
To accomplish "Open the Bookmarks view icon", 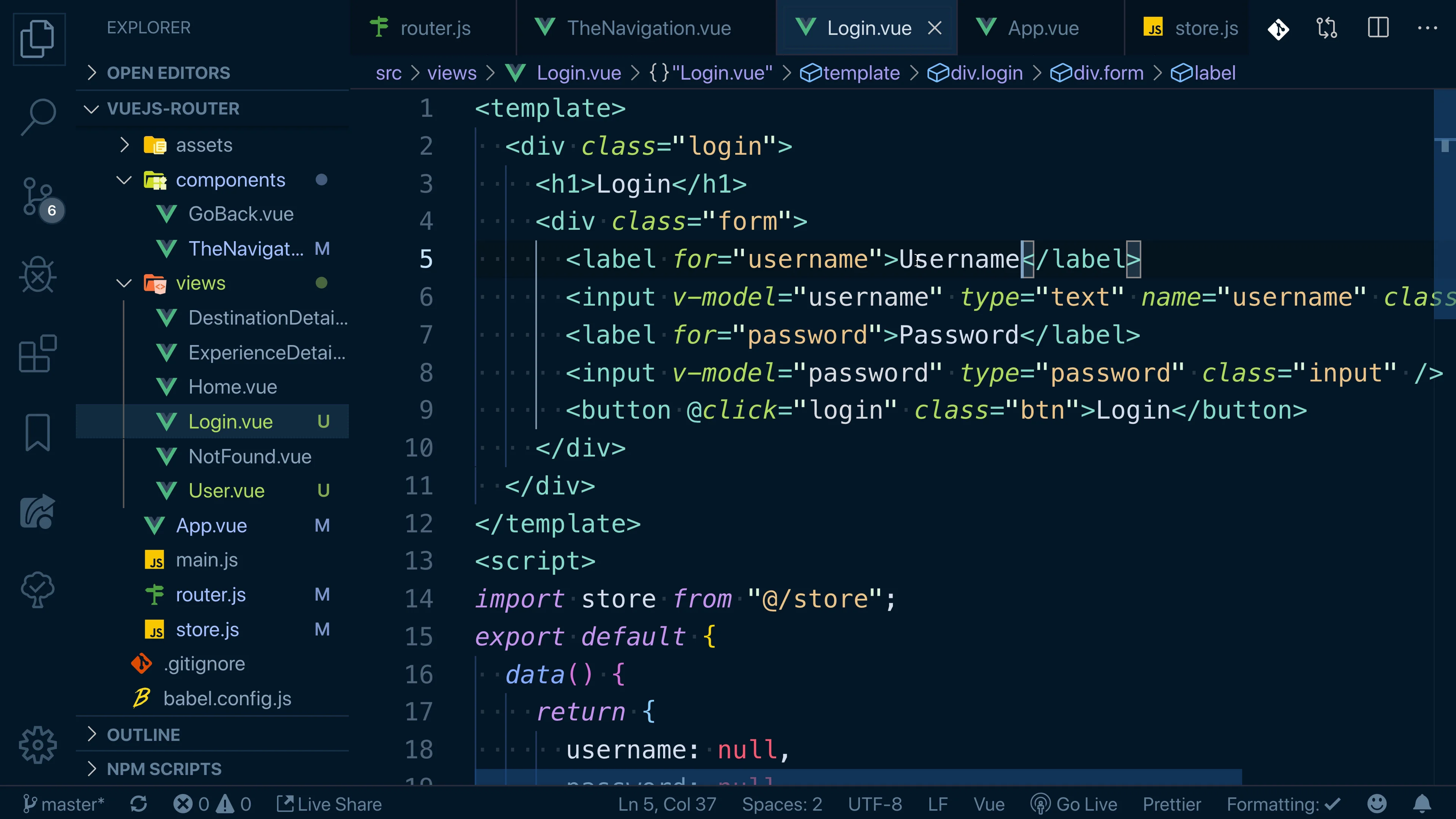I will 38,432.
